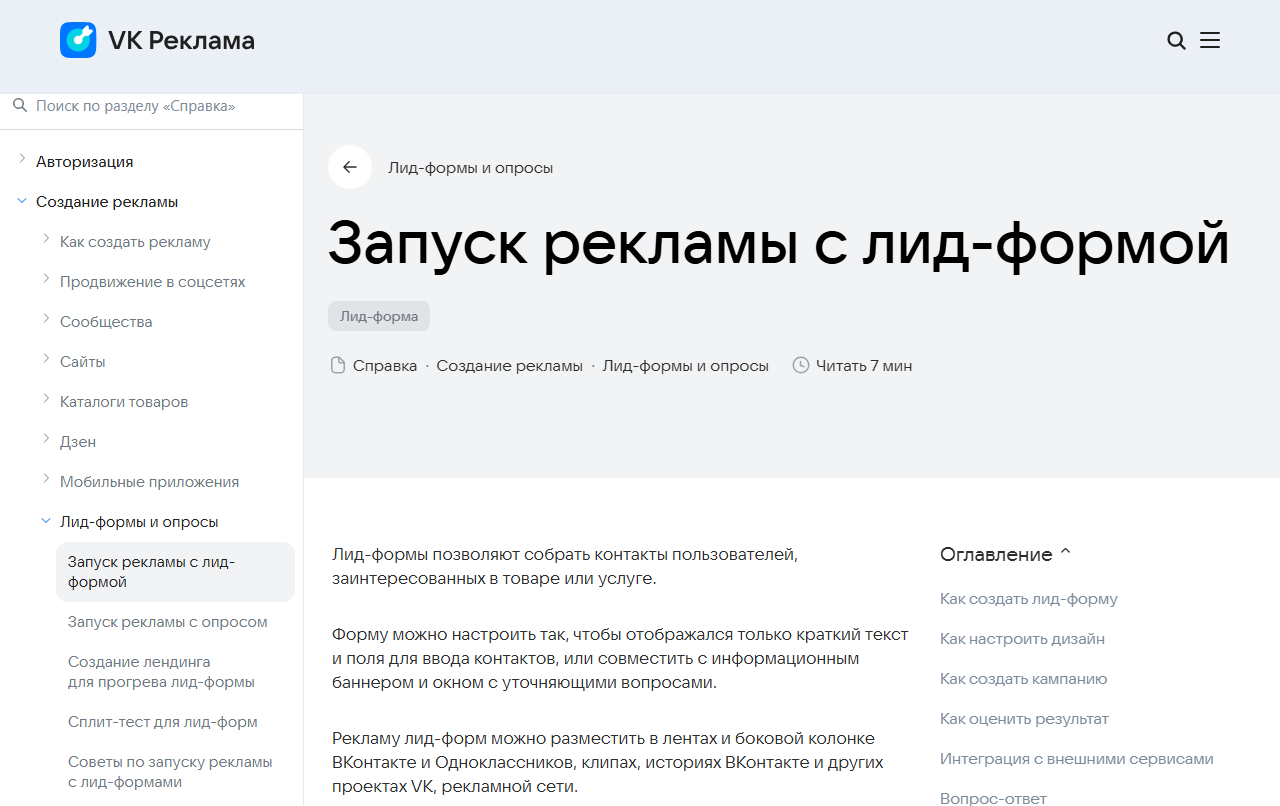Click the magnifier icon in sidebar search
The width and height of the screenshot is (1280, 806).
20,105
